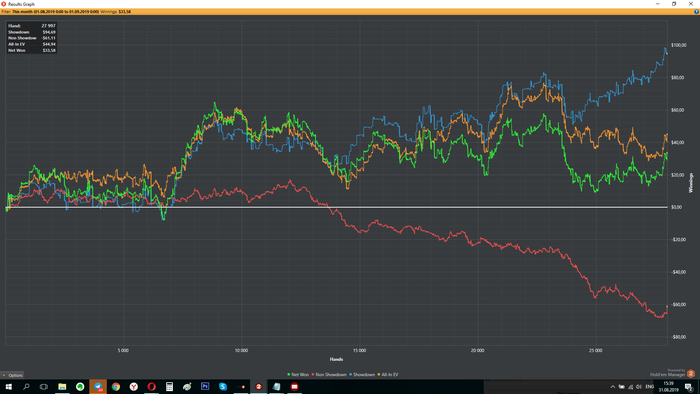This screenshot has height=394, width=700.
Task: Launch Google Chrome from taskbar
Action: pyautogui.click(x=116, y=387)
